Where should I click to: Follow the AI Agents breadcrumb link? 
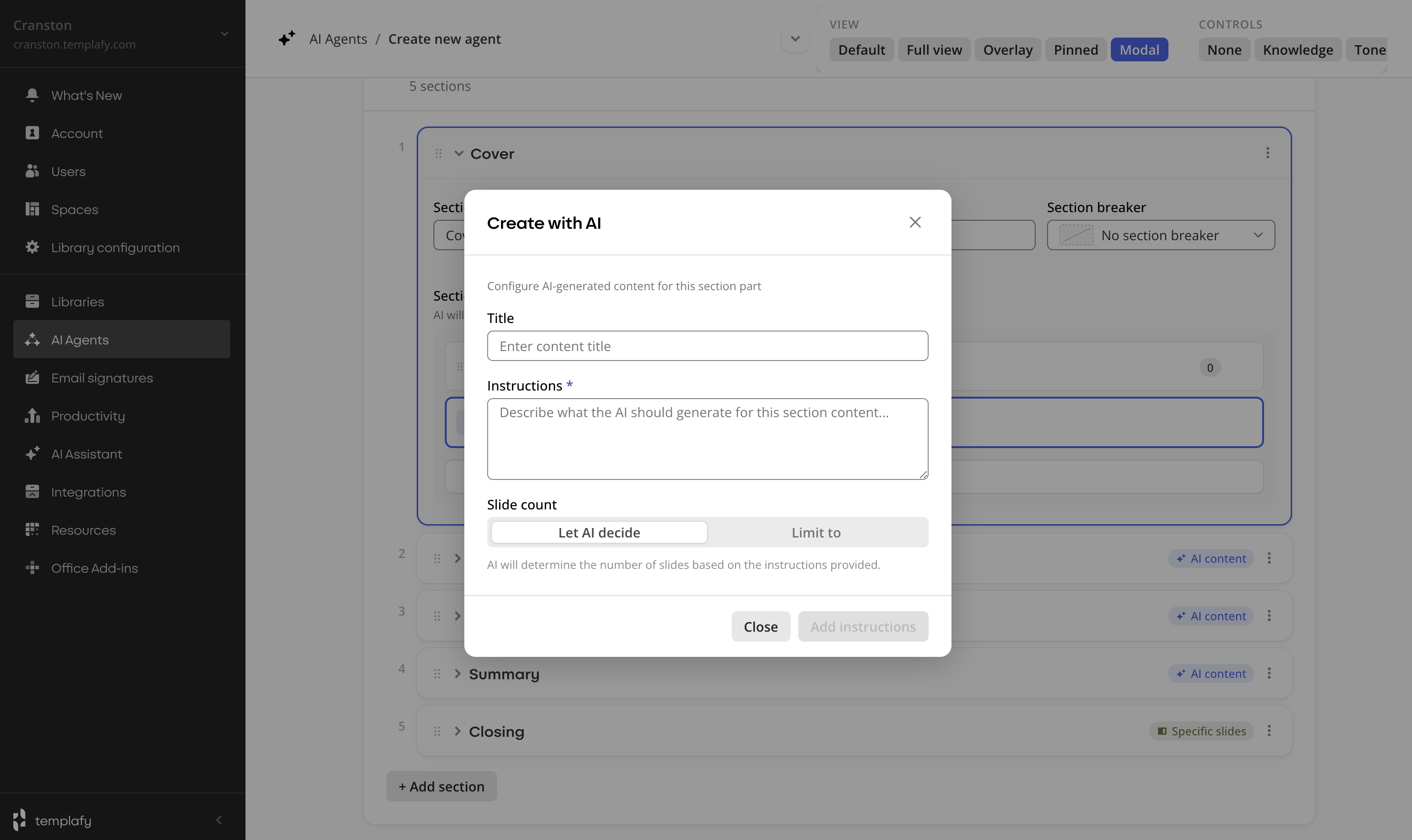tap(338, 39)
